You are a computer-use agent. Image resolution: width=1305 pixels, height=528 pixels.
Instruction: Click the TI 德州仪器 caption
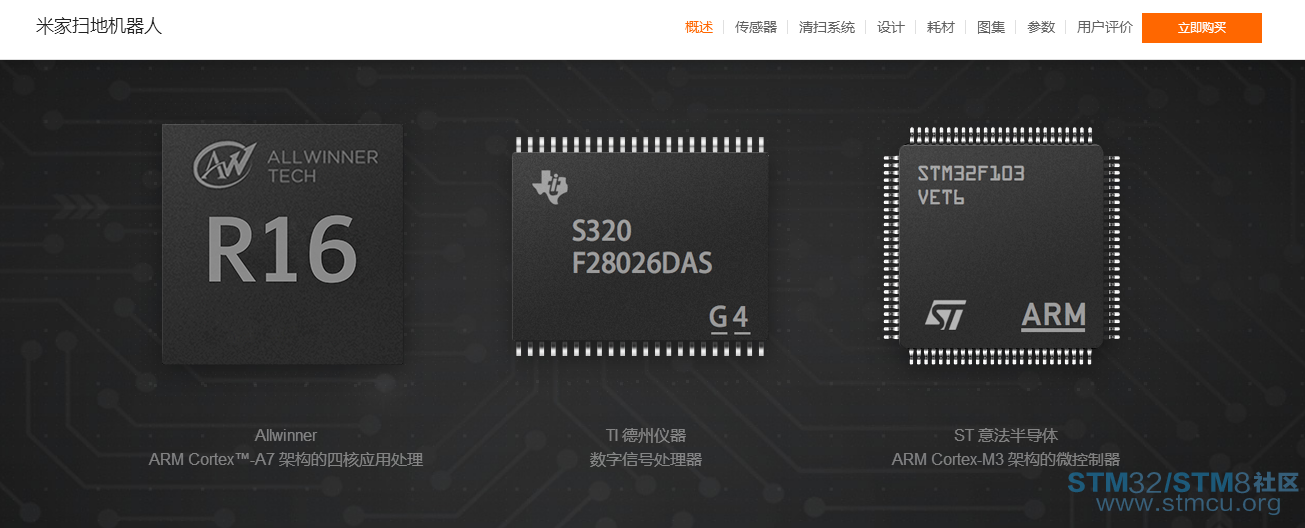[646, 435]
